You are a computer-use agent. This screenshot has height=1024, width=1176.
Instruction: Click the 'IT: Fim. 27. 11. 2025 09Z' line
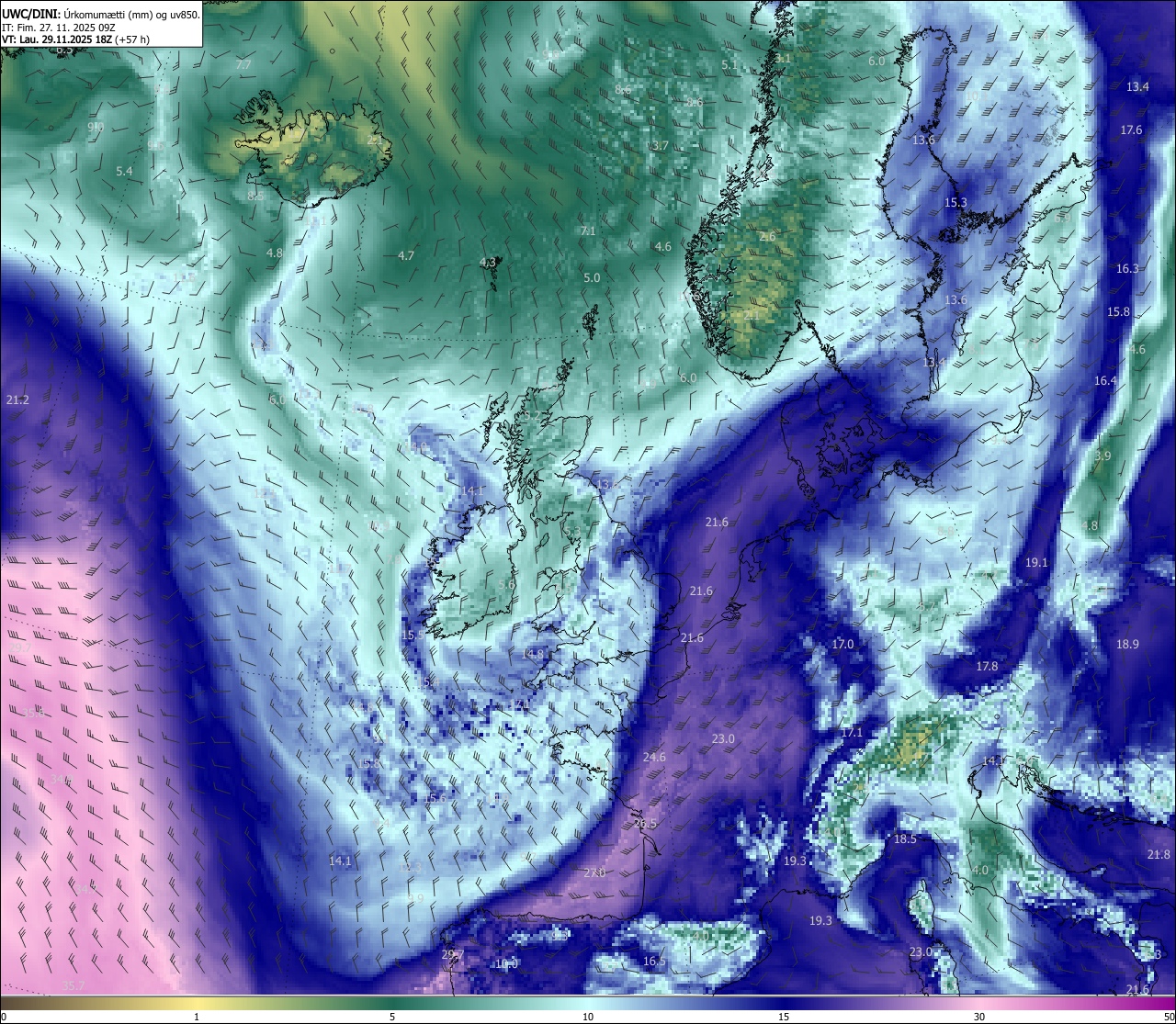pyautogui.click(x=59, y=27)
